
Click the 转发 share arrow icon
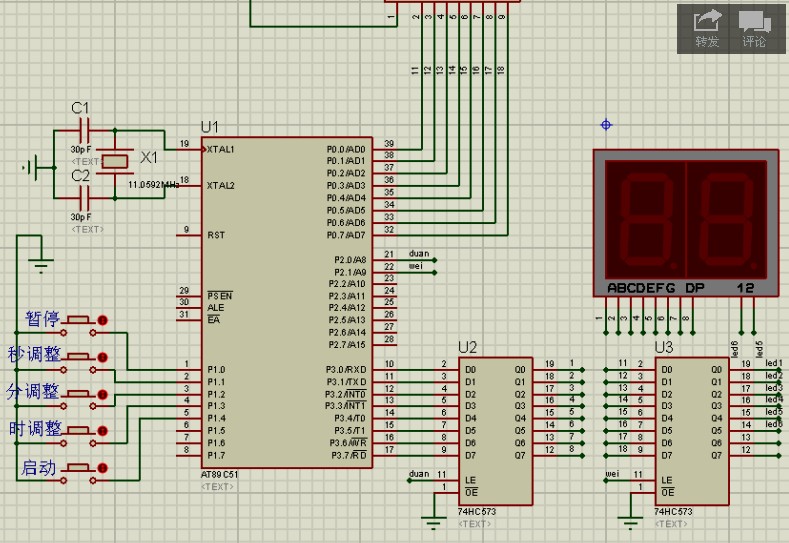point(707,20)
